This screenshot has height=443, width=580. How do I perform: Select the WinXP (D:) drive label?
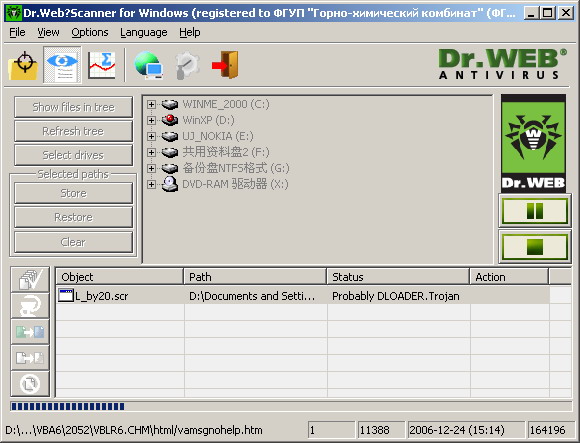[x=208, y=120]
